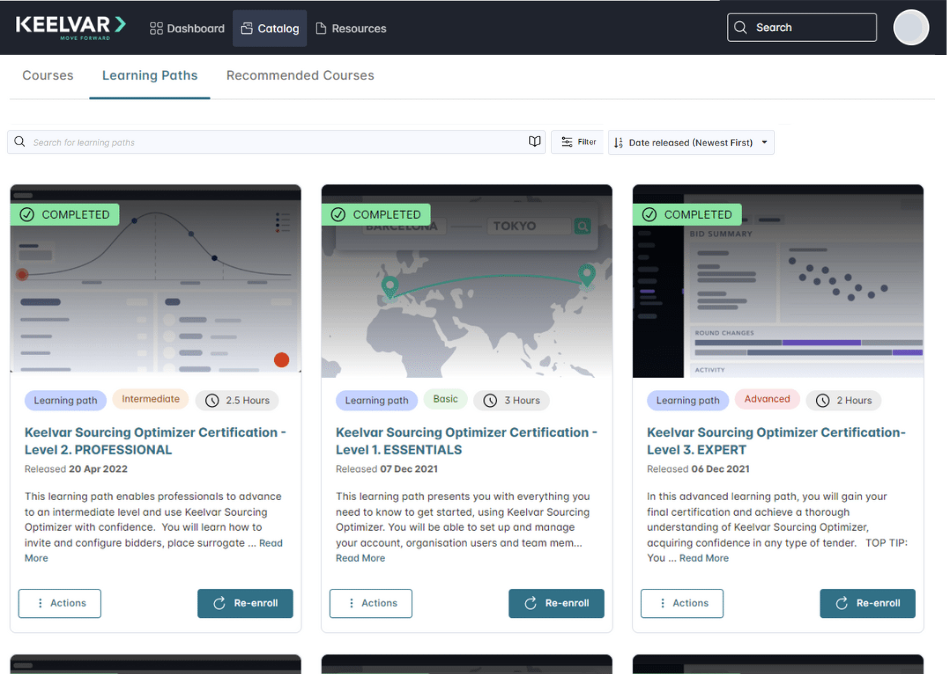Click the top navigation Search field
948x674 pixels.
click(x=802, y=27)
